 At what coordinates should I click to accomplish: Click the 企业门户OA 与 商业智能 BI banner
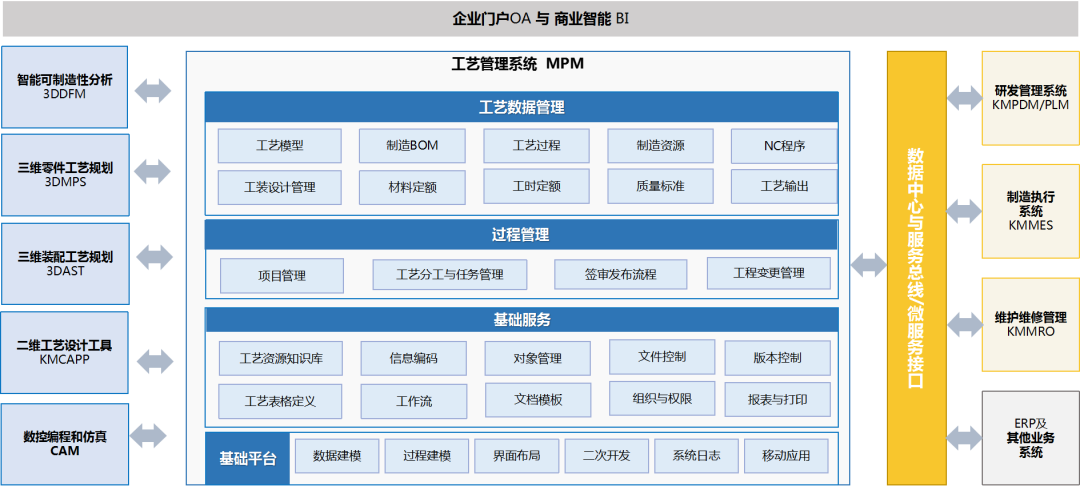[x=540, y=19]
